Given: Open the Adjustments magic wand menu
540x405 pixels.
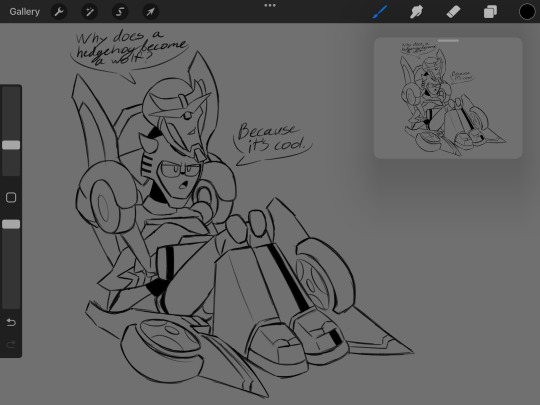Looking at the screenshot, I should tap(90, 12).
